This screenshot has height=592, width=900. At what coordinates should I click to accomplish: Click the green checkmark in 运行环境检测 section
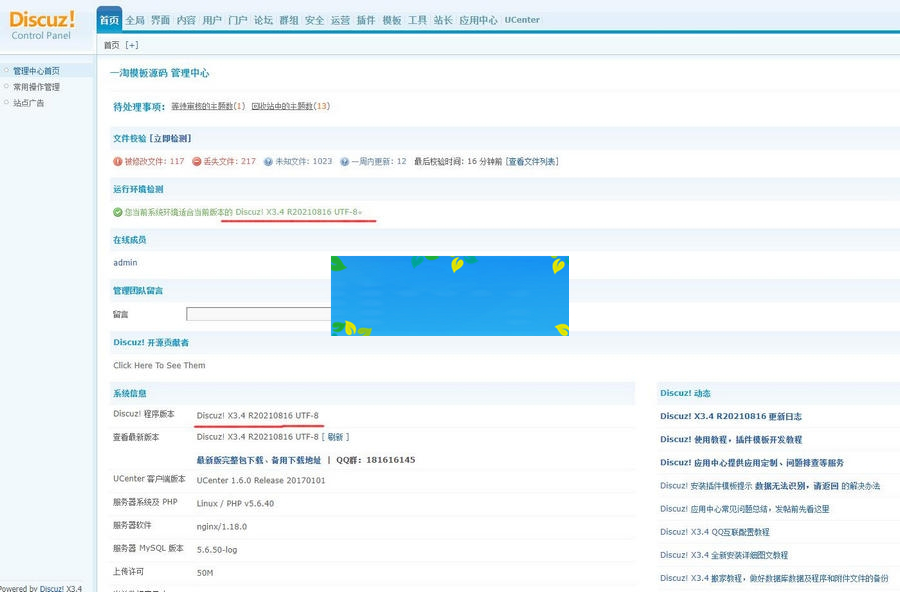tap(118, 211)
